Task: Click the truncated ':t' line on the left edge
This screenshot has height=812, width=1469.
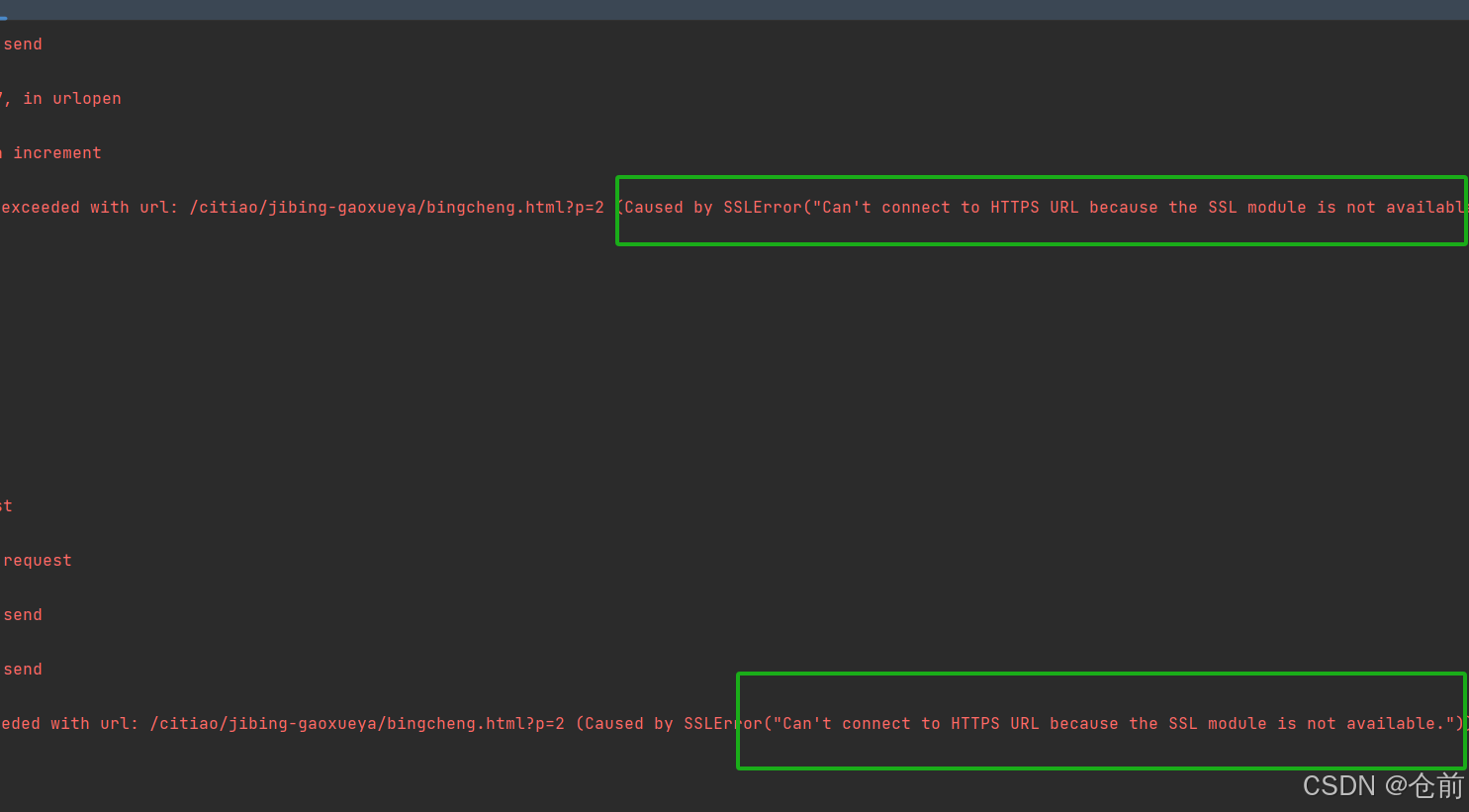Action: [6, 505]
